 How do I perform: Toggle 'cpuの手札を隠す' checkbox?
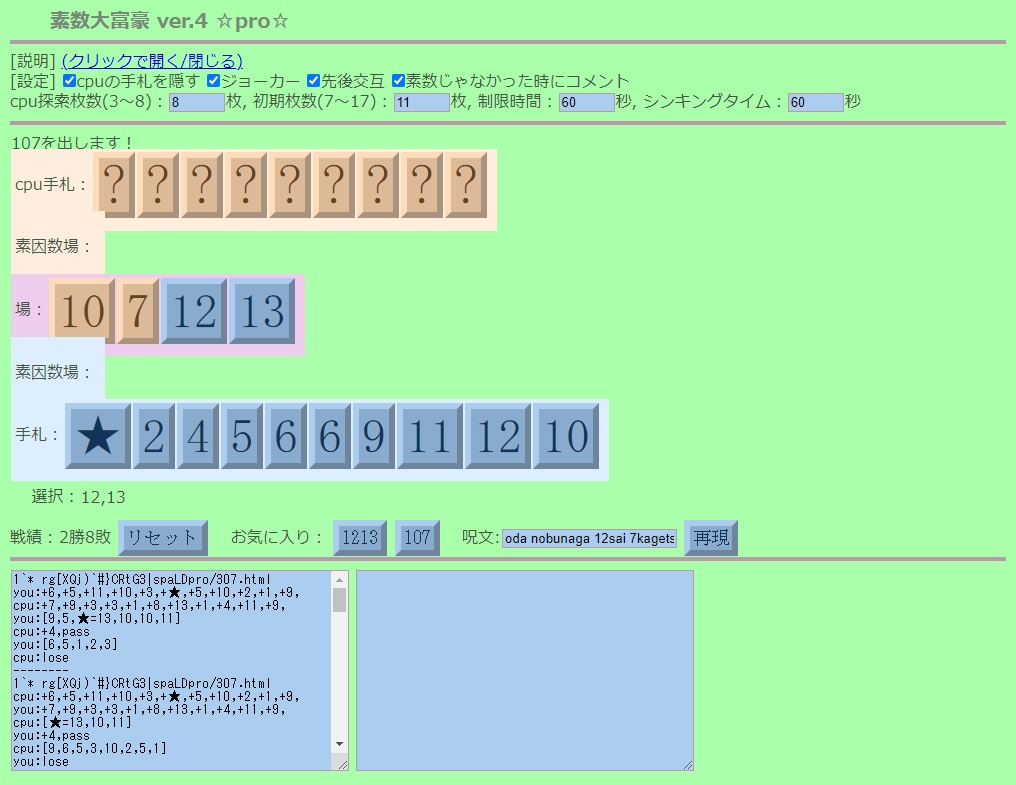pyautogui.click(x=69, y=80)
